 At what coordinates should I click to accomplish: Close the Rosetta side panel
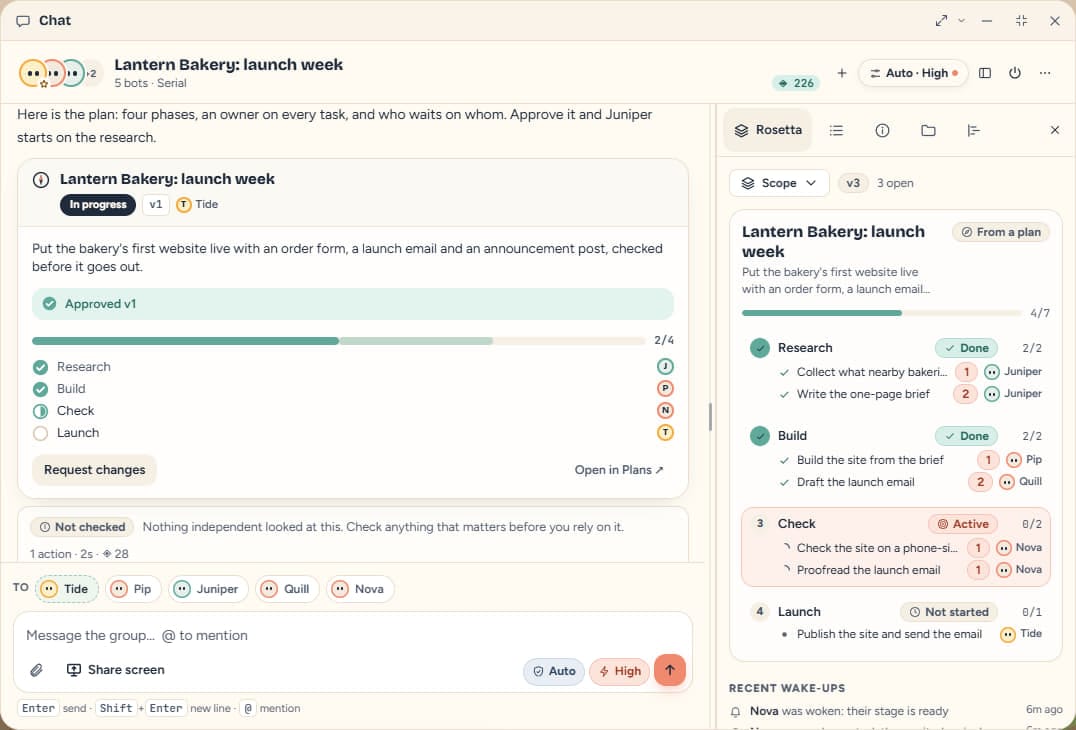(x=1055, y=130)
